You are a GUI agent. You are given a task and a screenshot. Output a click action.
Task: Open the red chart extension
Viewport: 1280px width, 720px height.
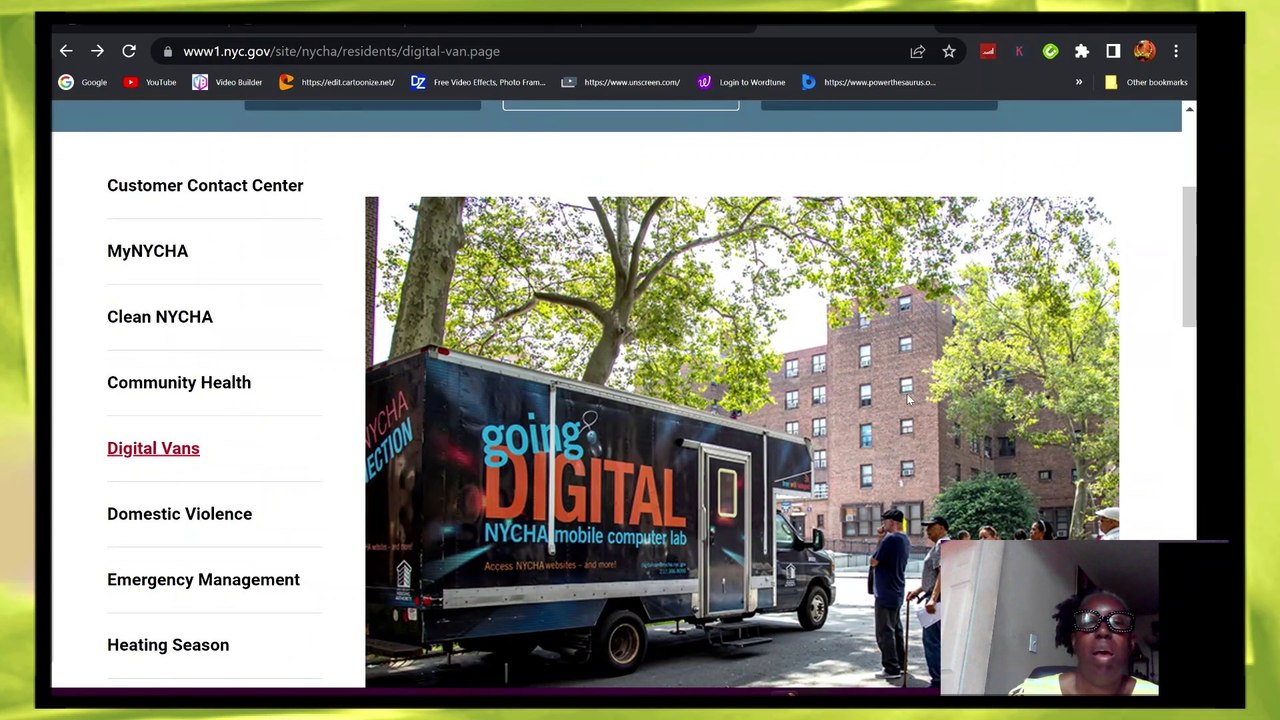(x=988, y=51)
